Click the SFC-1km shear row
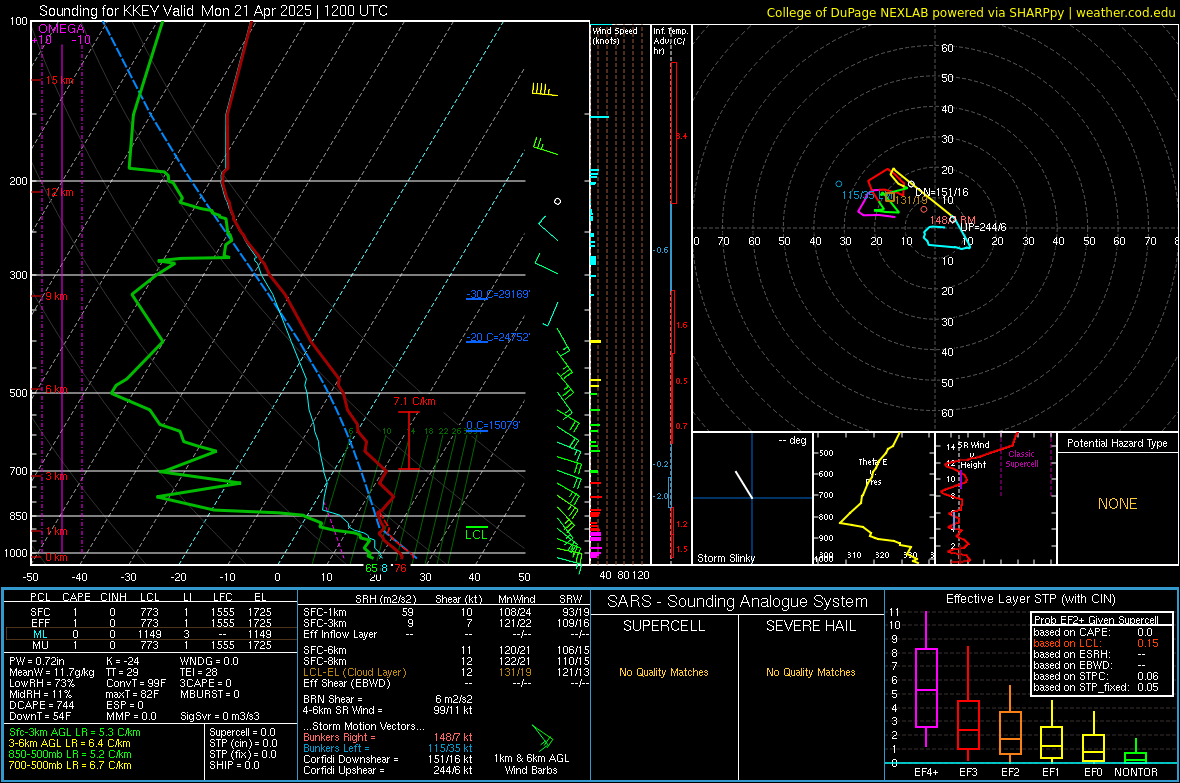The height and width of the screenshot is (783, 1180). pyautogui.click(x=446, y=612)
